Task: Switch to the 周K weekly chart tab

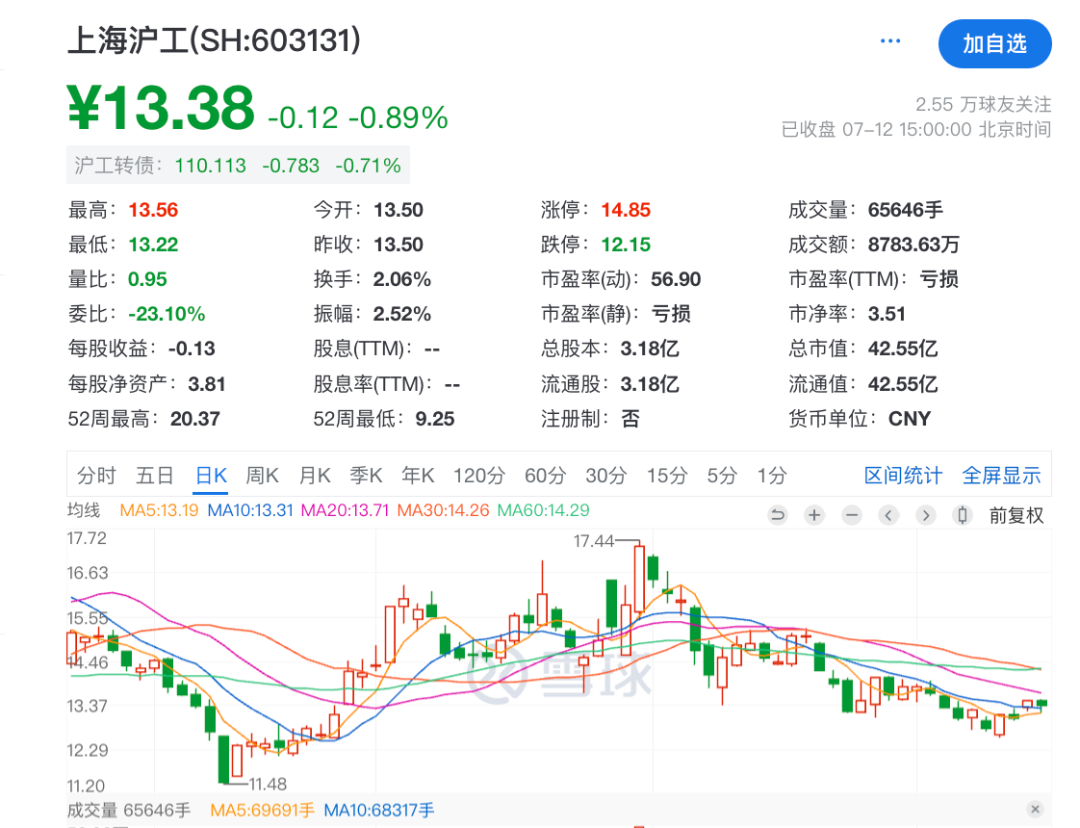Action: click(x=262, y=476)
